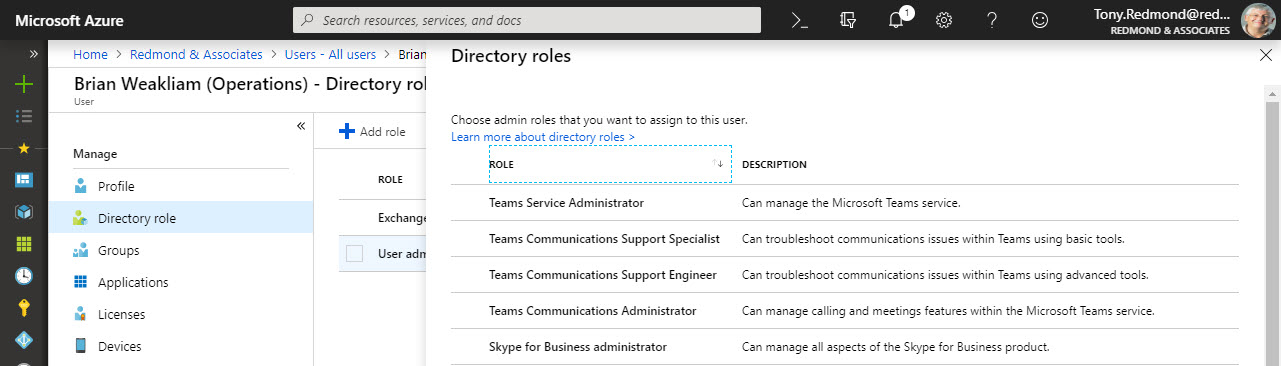The height and width of the screenshot is (366, 1281).
Task: Open the portal settings gear
Action: coord(943,20)
